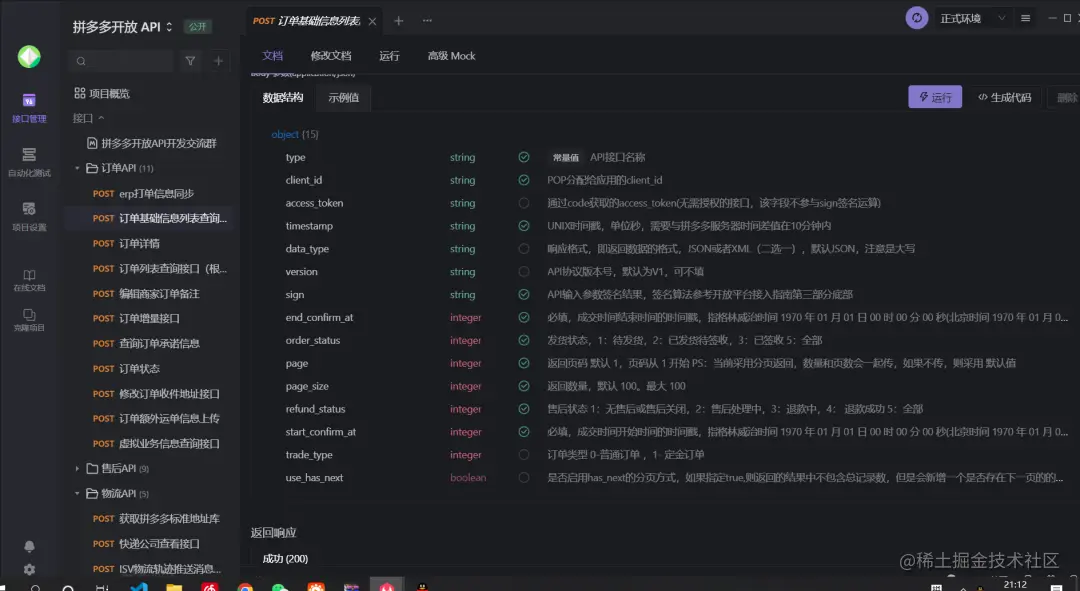Screen dimensions: 1080x591
Task: Open the hamburger menu top right
Action: click(x=1026, y=19)
